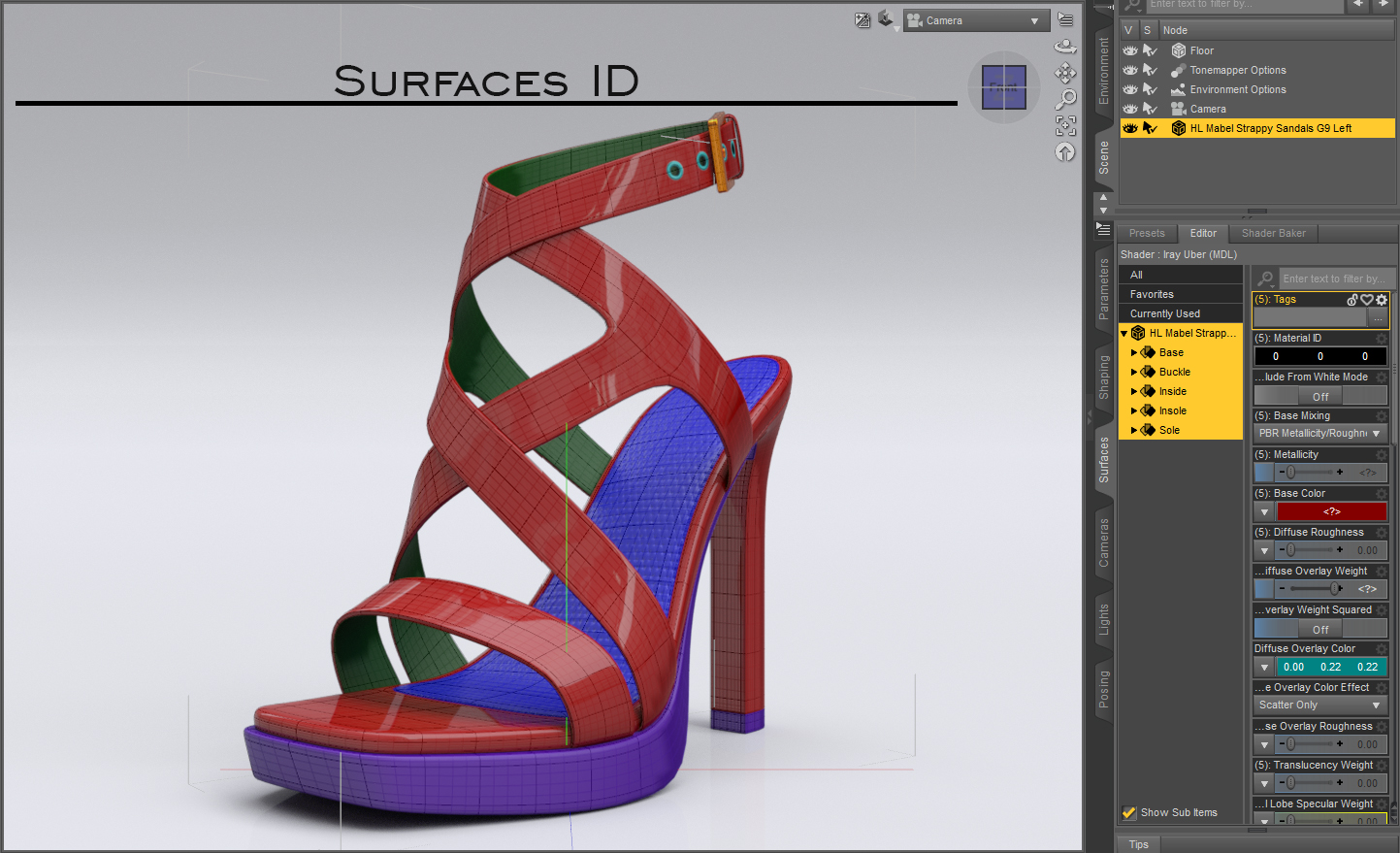This screenshot has height=853, width=1400.
Task: Click the dark red Base Color swatch
Action: pyautogui.click(x=1332, y=511)
